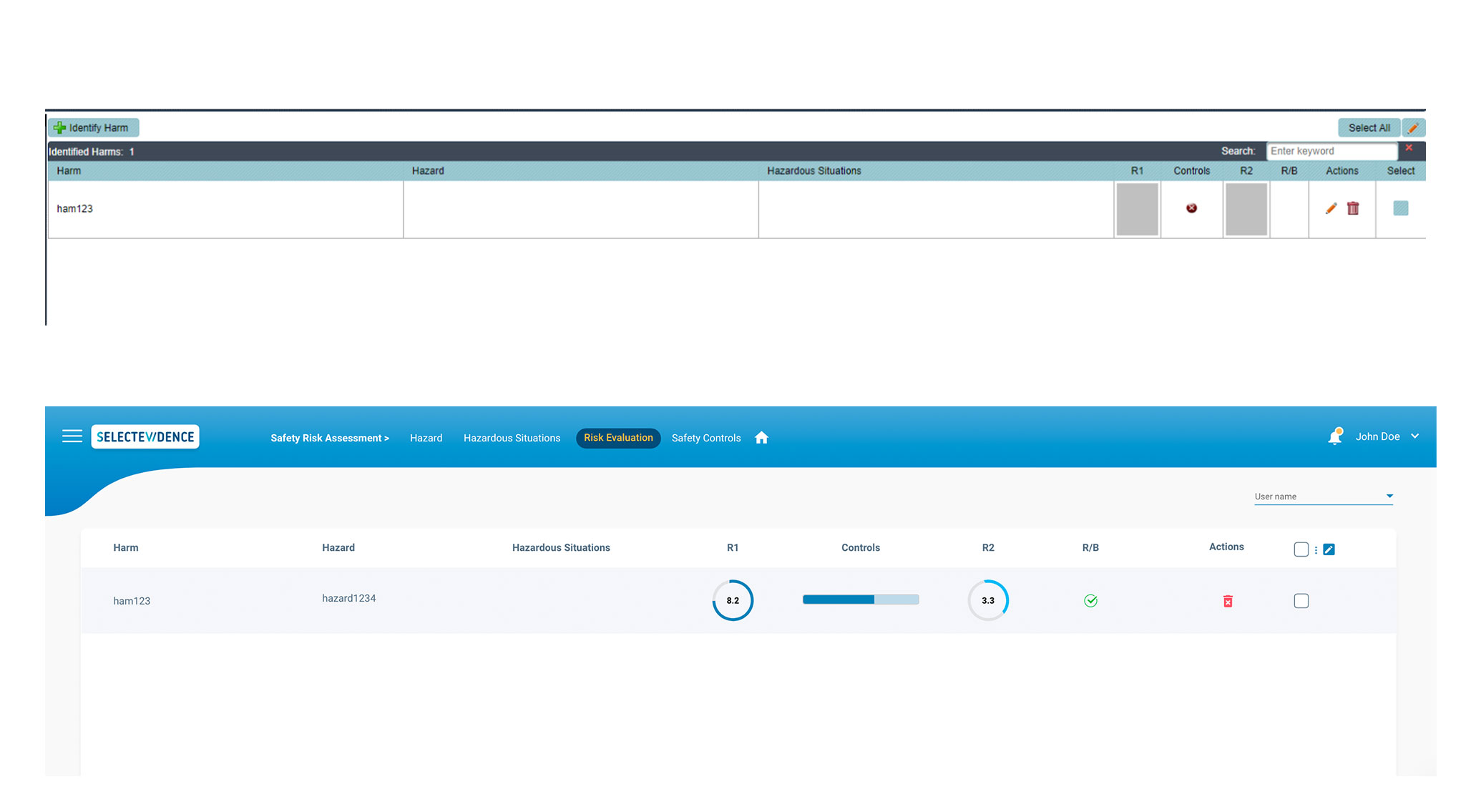
Task: Clear search with the red X icon
Action: tap(1409, 148)
